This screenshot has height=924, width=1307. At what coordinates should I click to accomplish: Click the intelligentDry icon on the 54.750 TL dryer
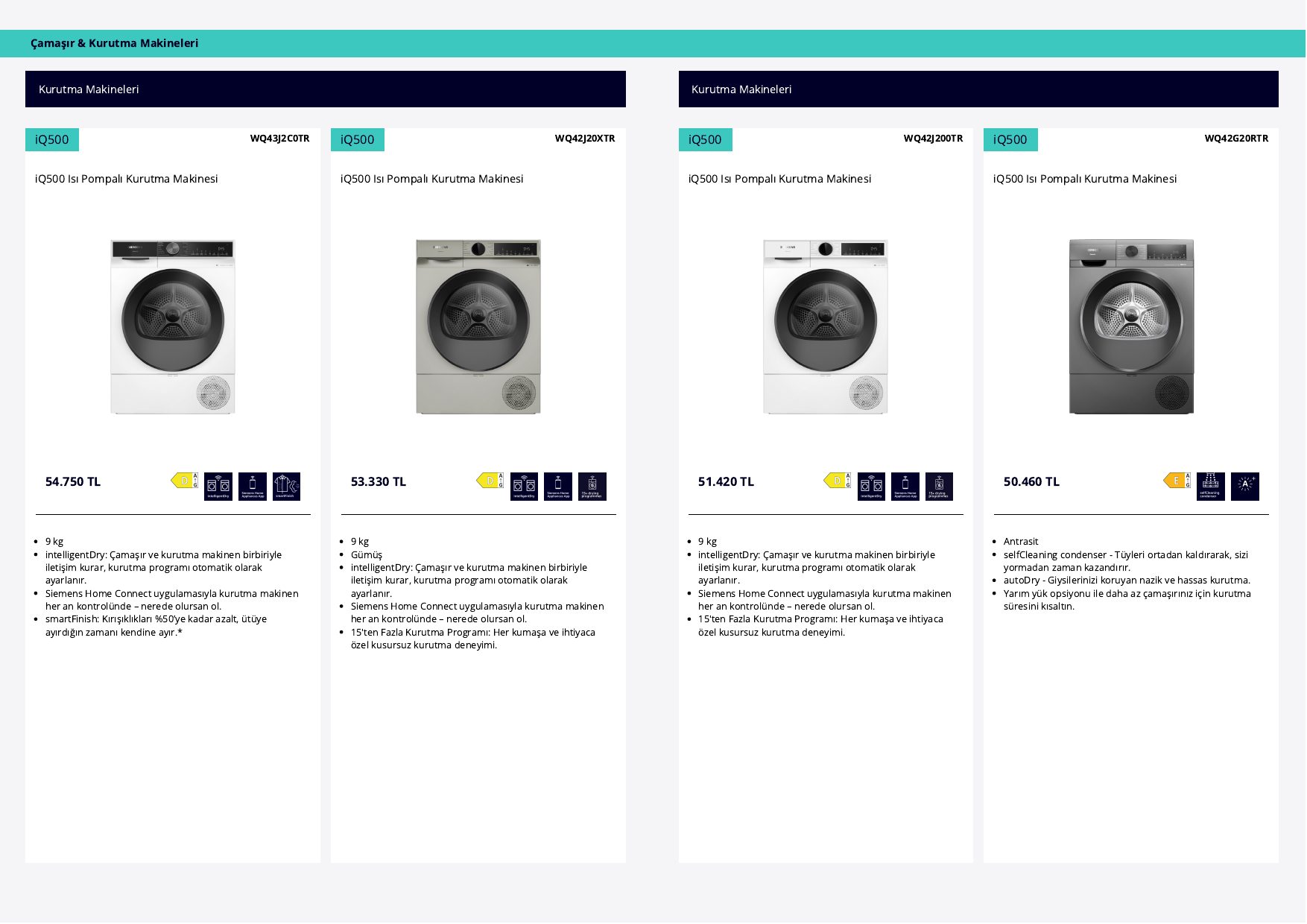point(218,487)
